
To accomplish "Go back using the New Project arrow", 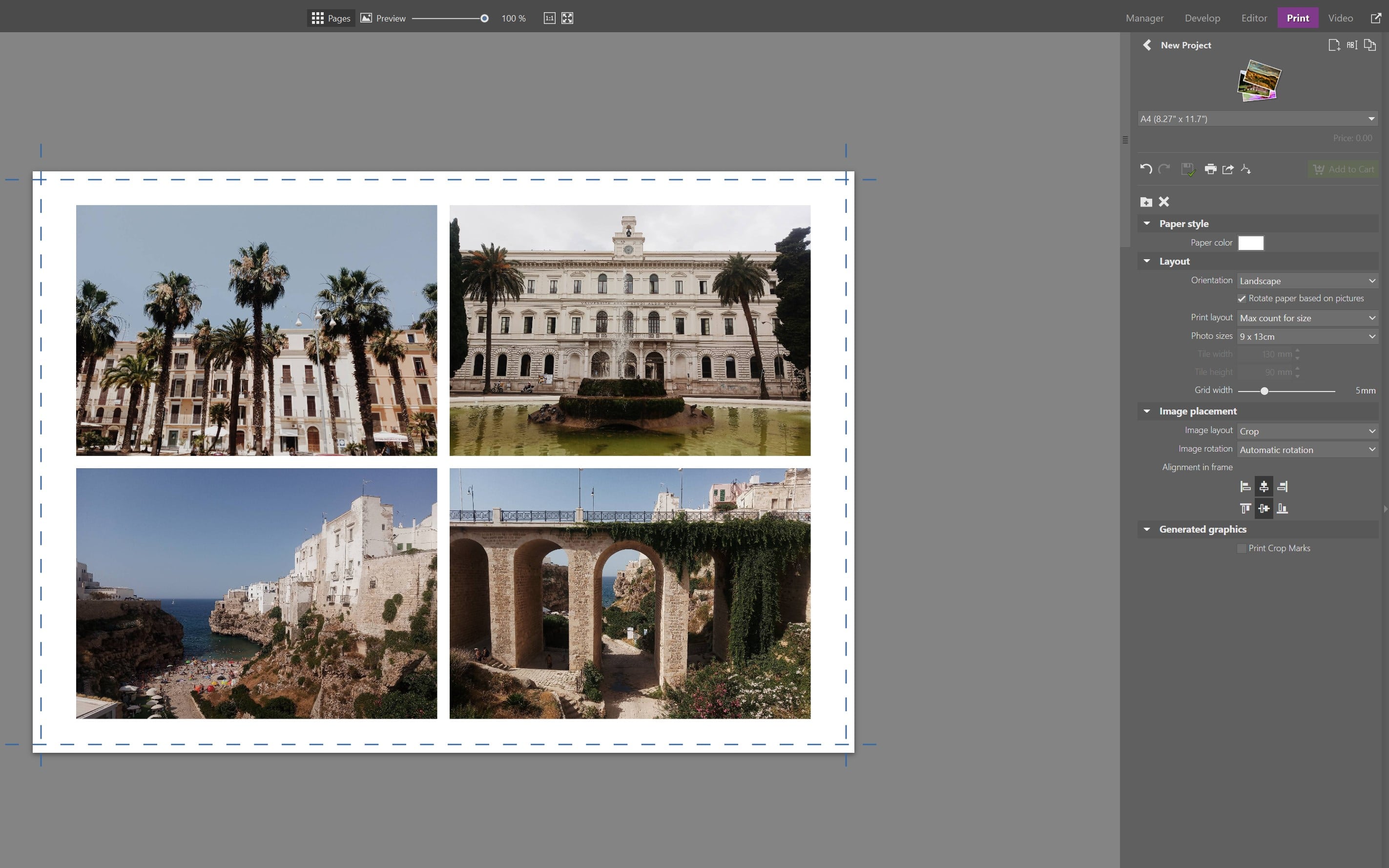I will [1147, 45].
